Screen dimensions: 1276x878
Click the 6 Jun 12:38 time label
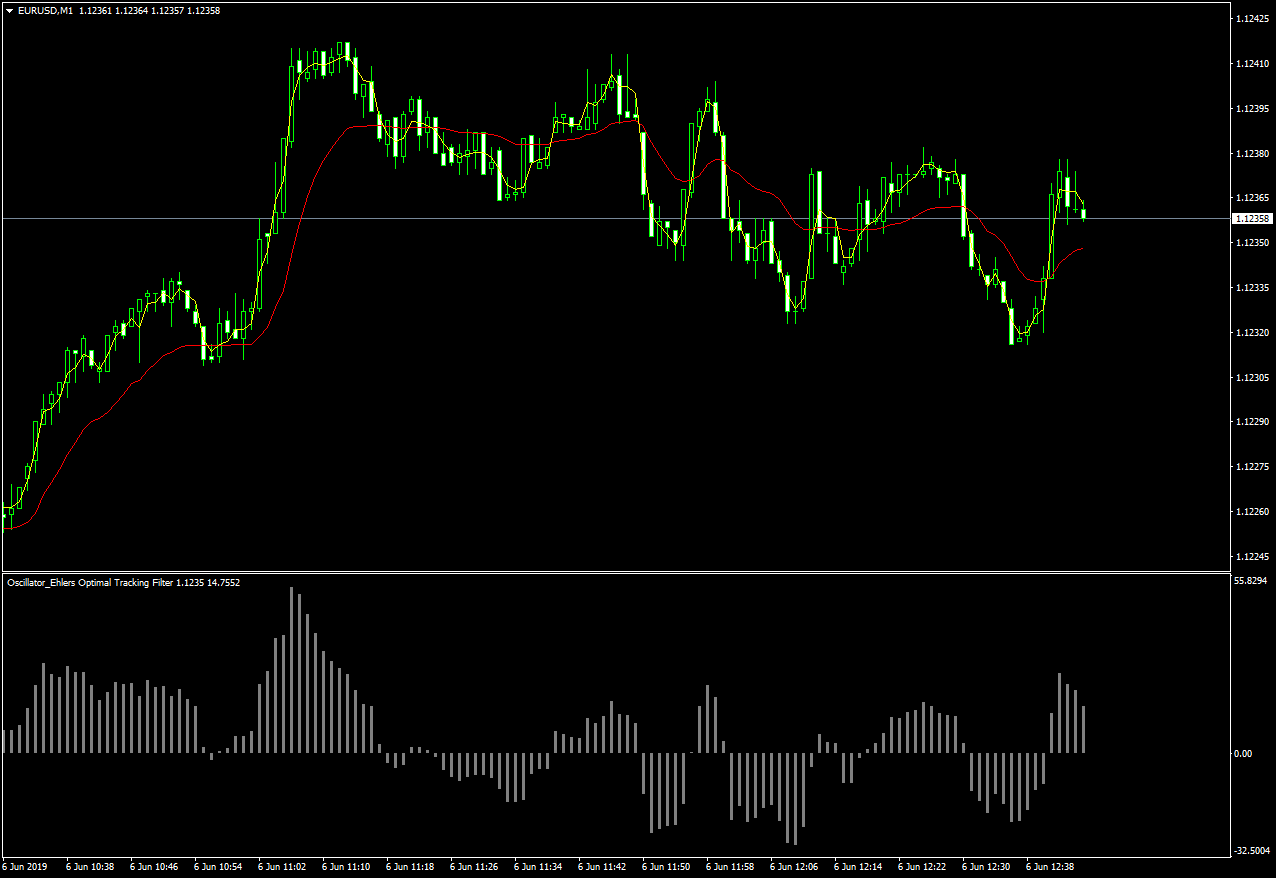point(1050,867)
